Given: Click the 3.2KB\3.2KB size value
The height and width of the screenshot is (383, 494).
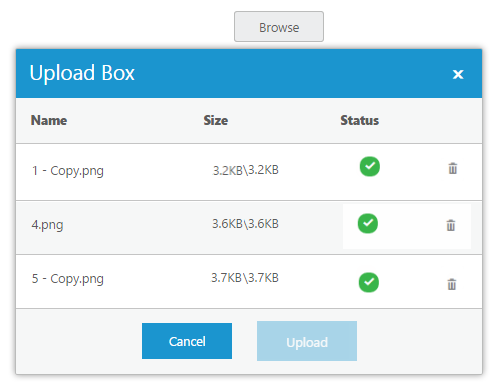Looking at the screenshot, I should [x=246, y=170].
